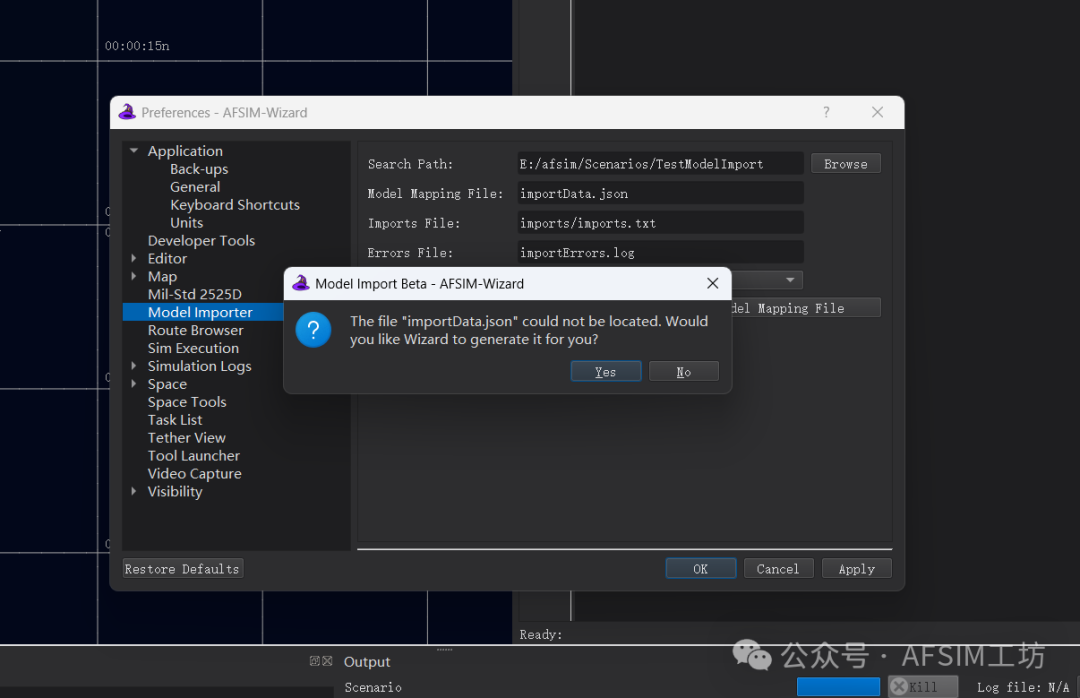This screenshot has width=1080, height=698.
Task: Expand the Editor tree node
Action: 134,258
